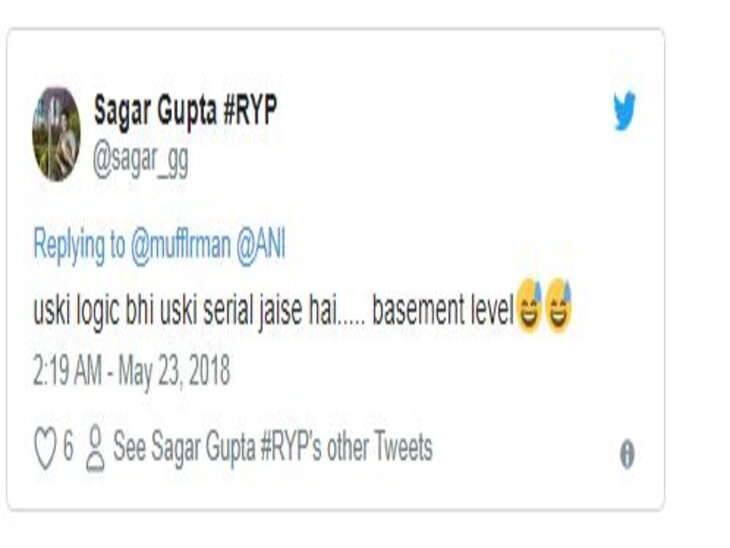
Task: Click the second laughing sweat emoji
Action: coord(558,306)
